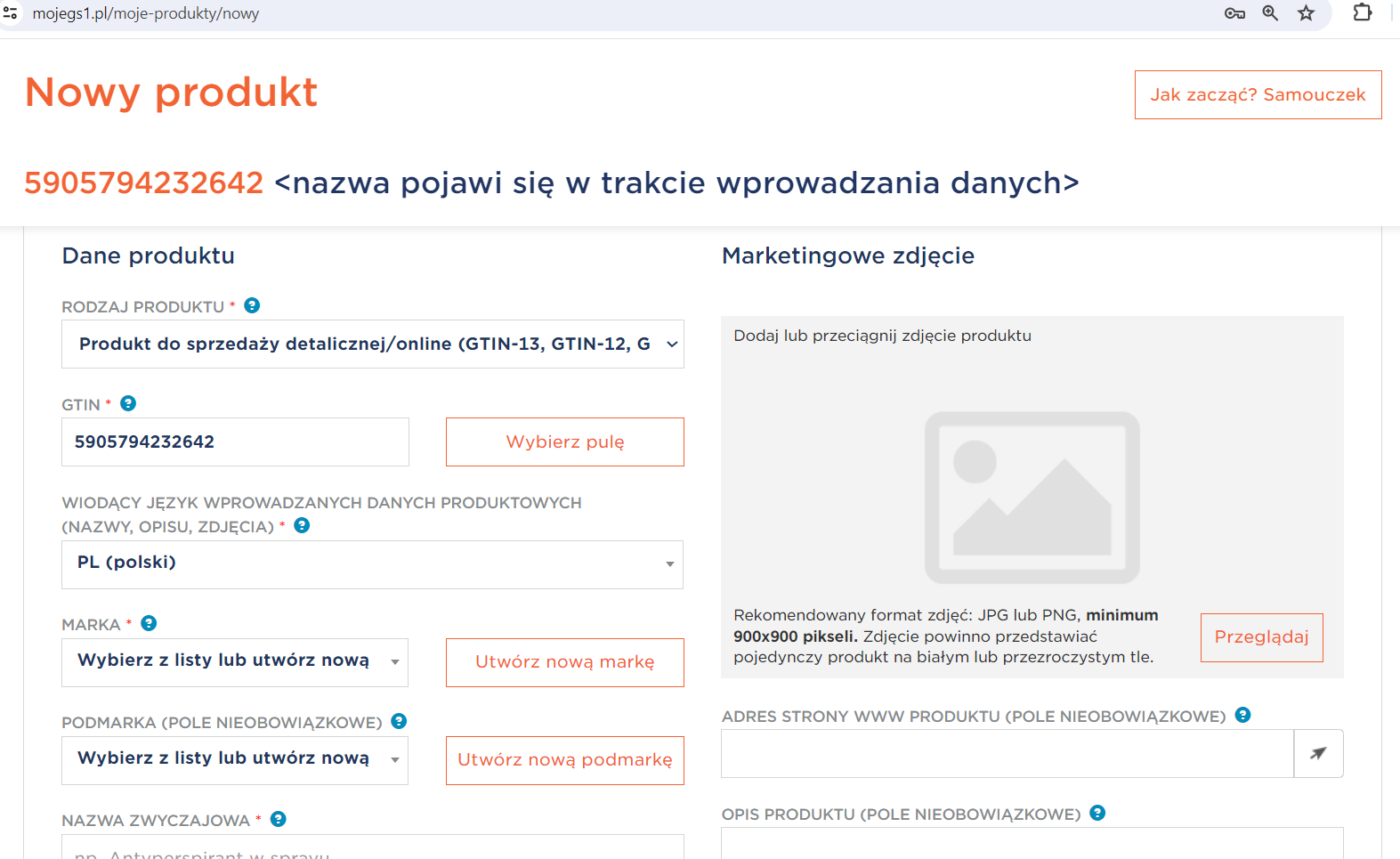Show help for Opis produktu field

coord(1097,813)
